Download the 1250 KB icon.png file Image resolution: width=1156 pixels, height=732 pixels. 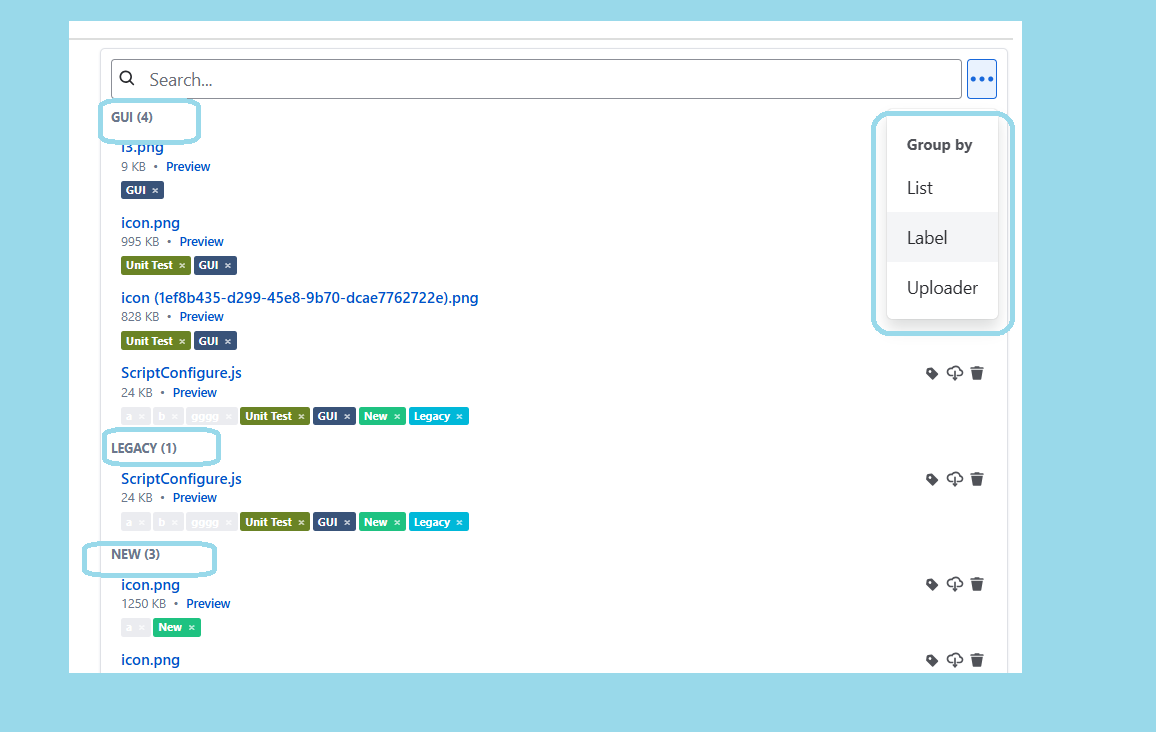tap(955, 584)
